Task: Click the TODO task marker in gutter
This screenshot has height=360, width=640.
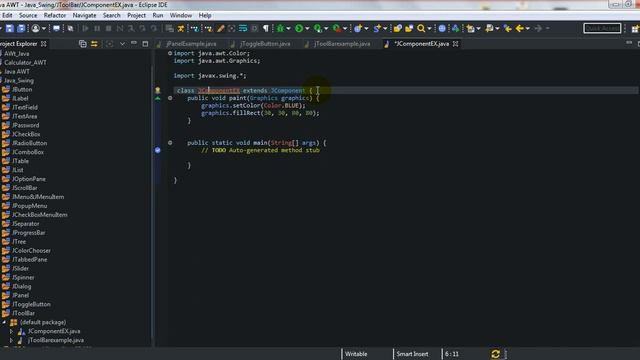Action: point(158,150)
